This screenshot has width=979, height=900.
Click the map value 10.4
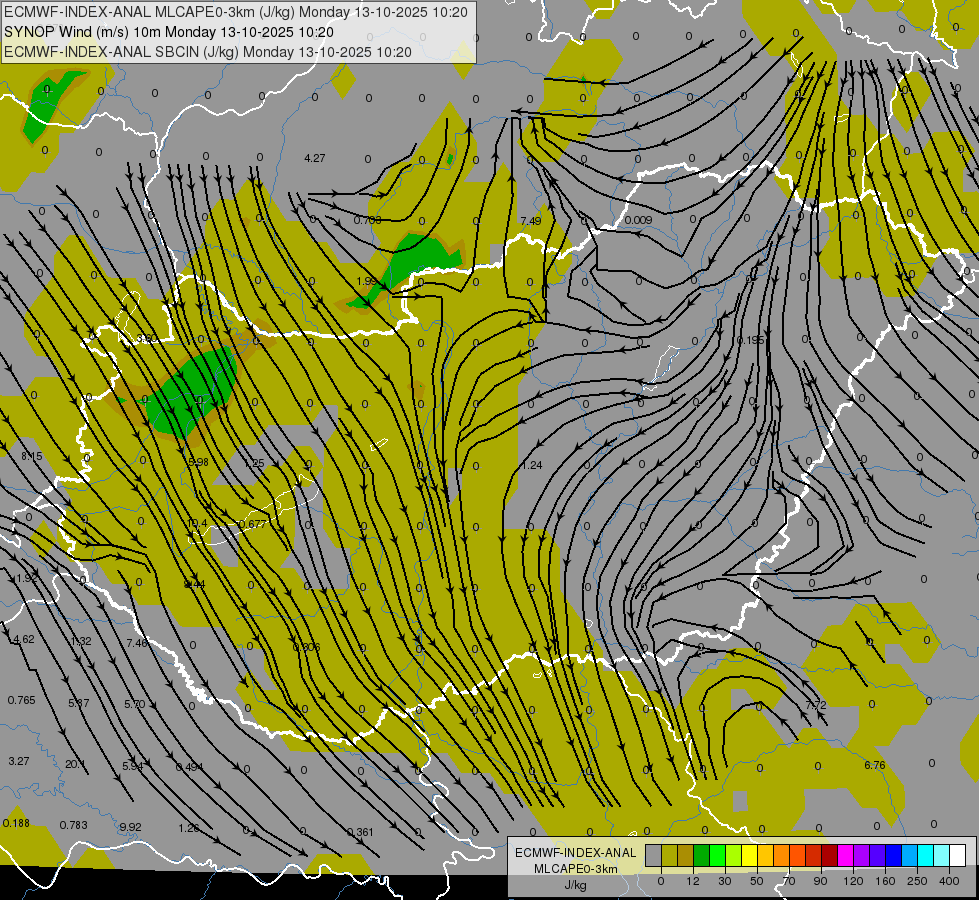click(197, 523)
